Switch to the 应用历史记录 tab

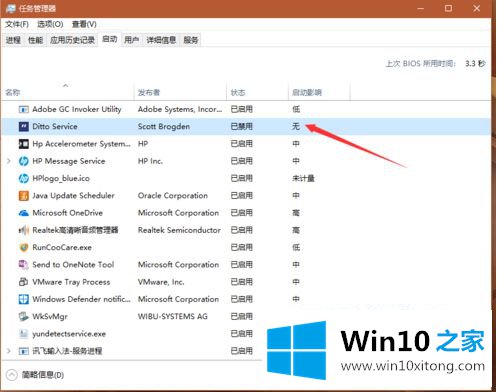(72, 40)
